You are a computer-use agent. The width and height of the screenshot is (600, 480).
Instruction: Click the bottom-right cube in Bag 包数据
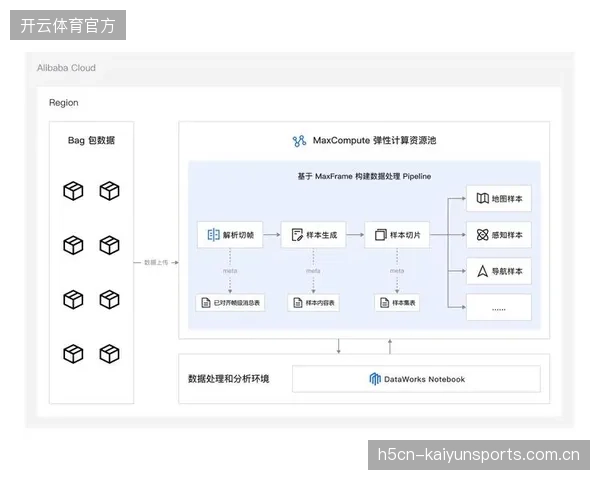coord(109,354)
